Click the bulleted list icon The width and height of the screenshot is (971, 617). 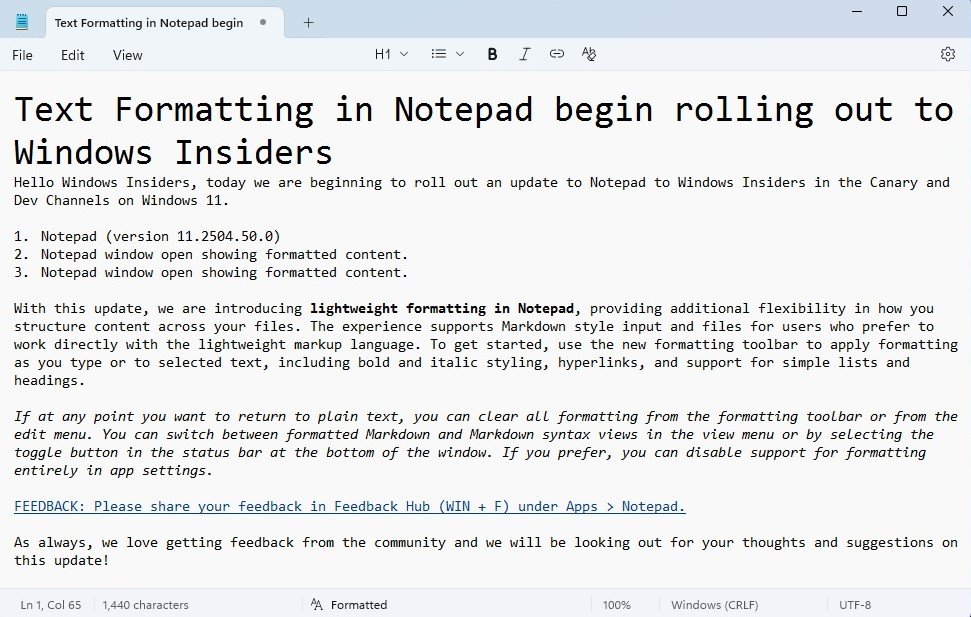tap(438, 54)
